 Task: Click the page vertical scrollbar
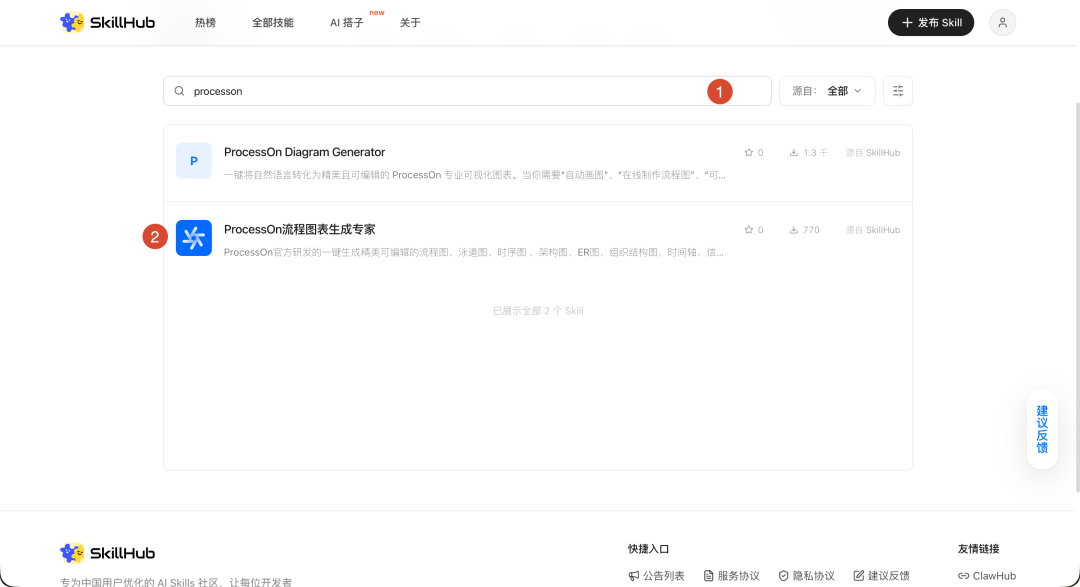pyautogui.click(x=1077, y=296)
